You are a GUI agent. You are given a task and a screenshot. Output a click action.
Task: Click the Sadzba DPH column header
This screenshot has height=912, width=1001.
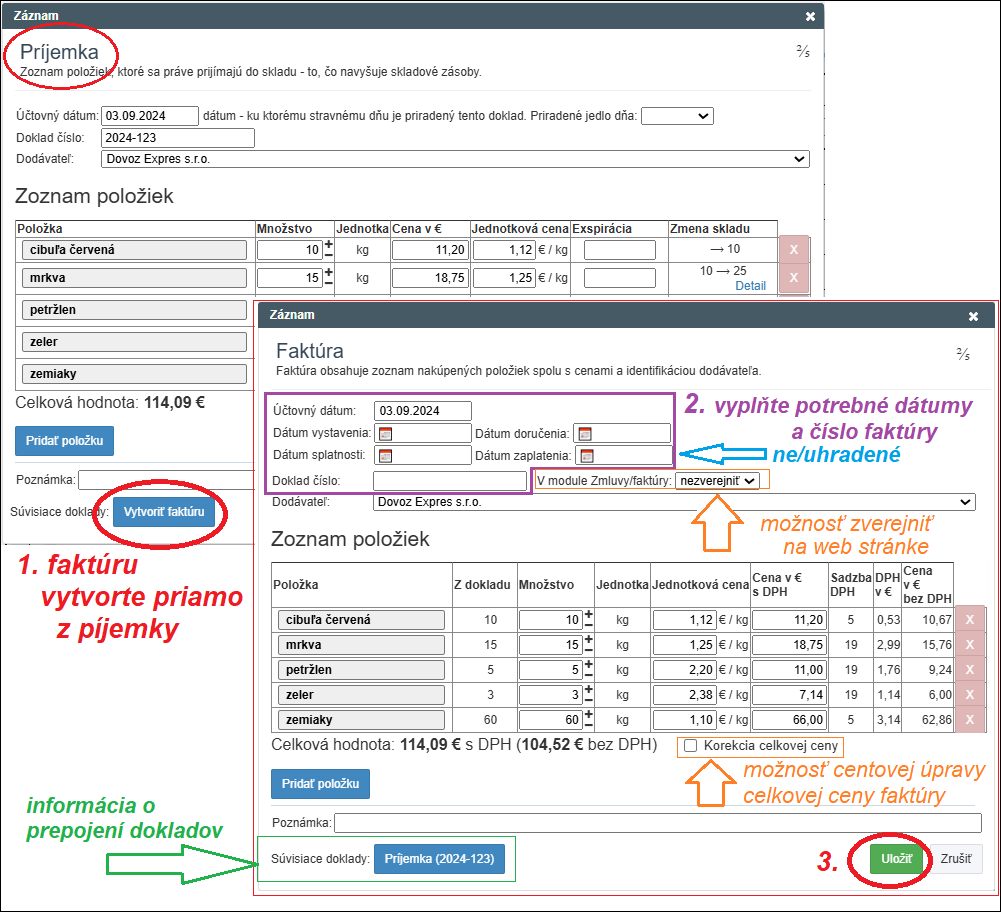(850, 585)
